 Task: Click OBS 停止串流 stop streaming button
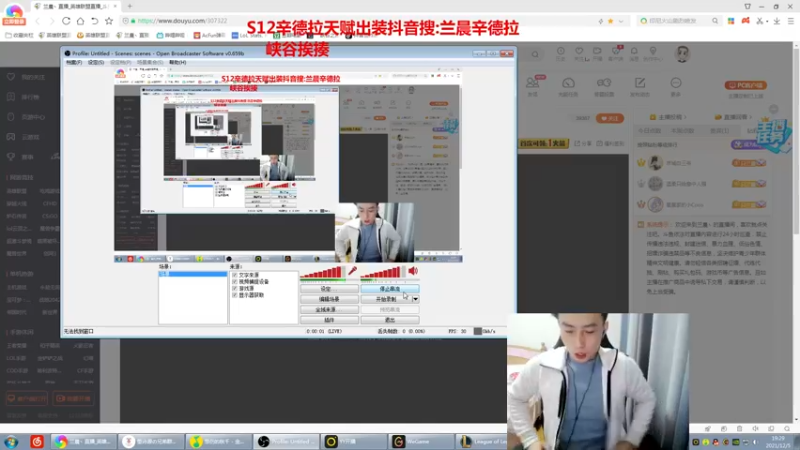tap(390, 289)
